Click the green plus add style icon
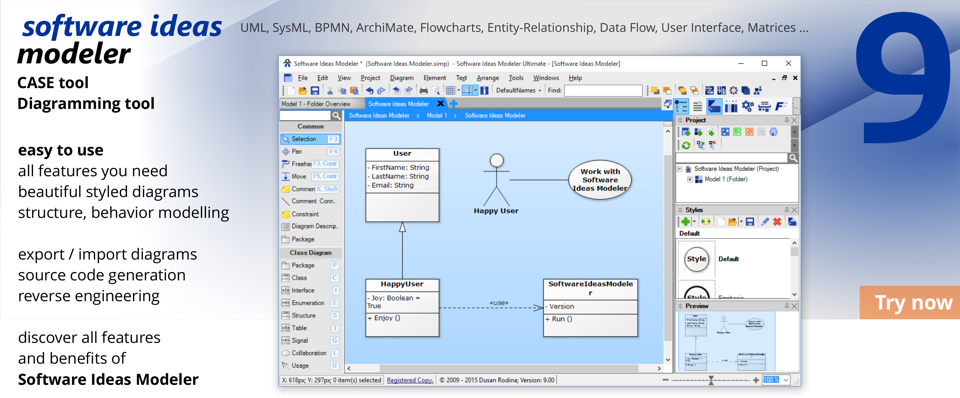Viewport: 960px width, 398px height. coord(686,222)
